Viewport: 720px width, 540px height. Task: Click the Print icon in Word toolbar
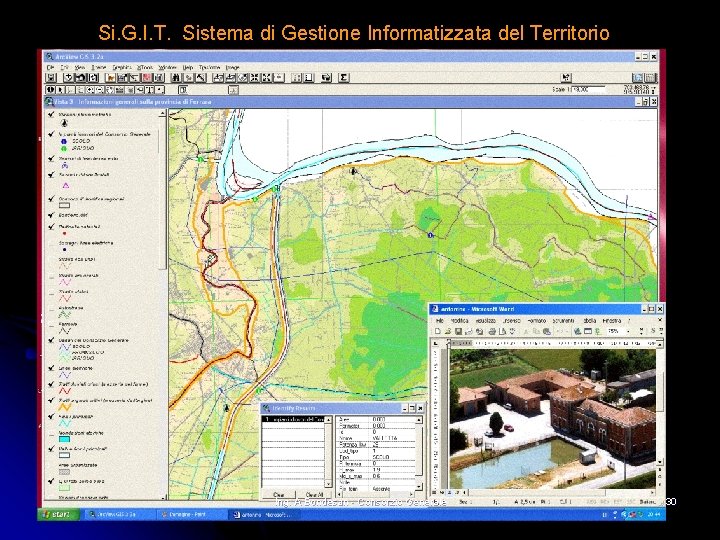492,331
